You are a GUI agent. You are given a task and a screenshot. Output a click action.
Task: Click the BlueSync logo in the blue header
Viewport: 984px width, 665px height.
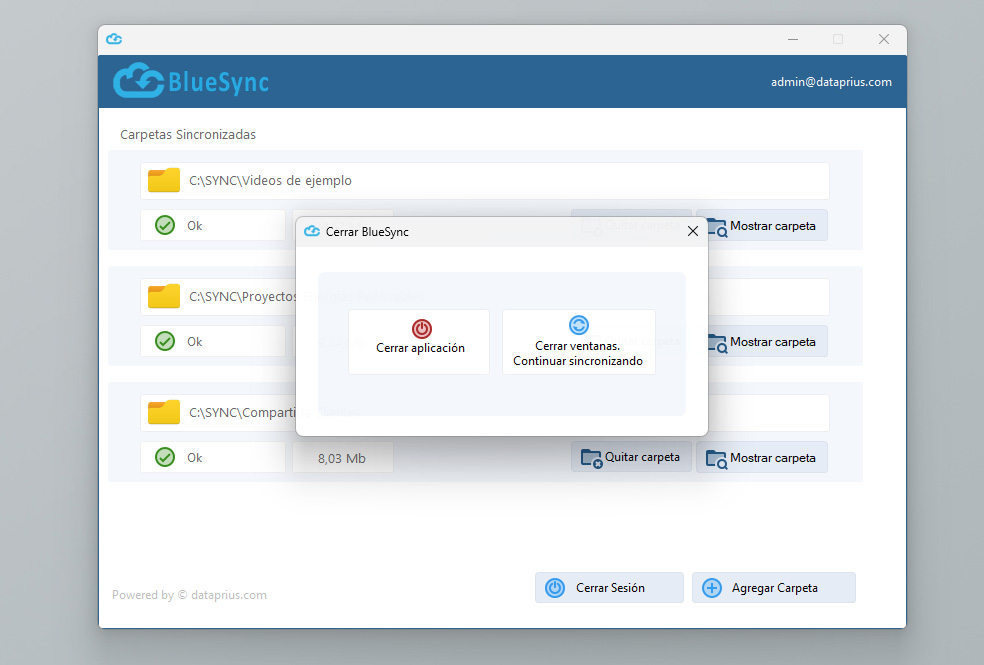coord(191,81)
